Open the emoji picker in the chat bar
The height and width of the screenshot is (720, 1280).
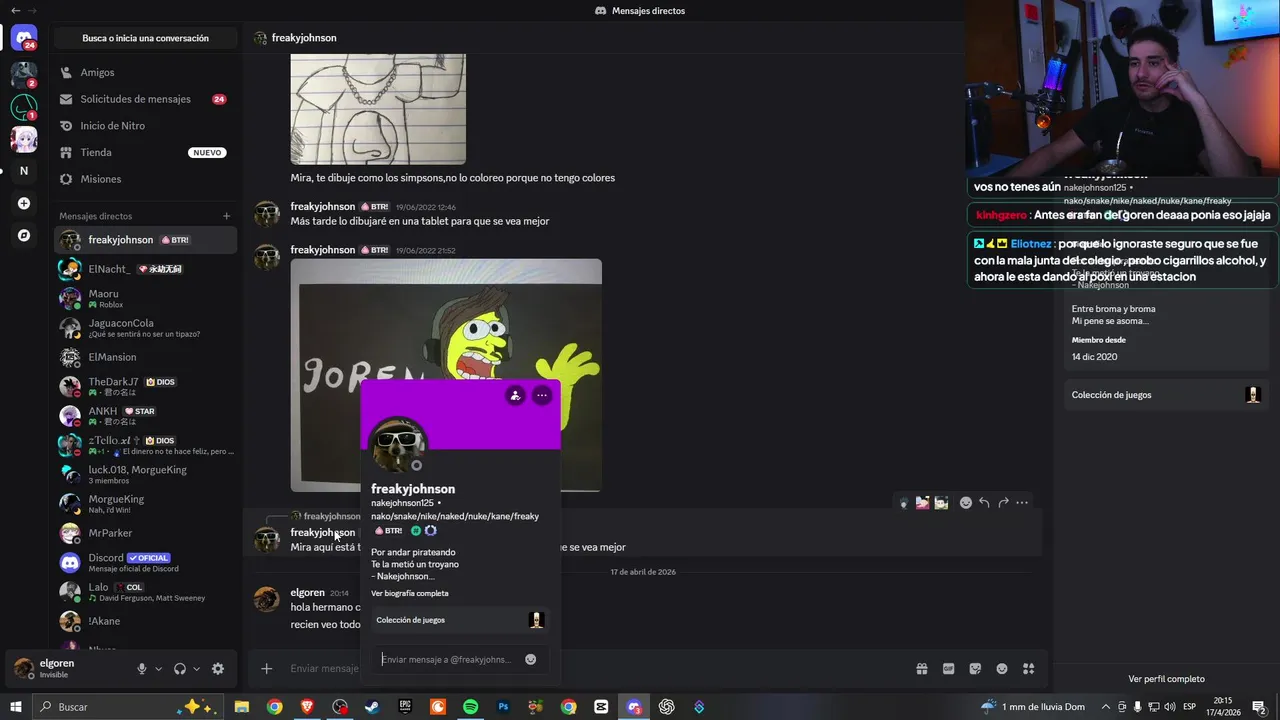[1002, 669]
